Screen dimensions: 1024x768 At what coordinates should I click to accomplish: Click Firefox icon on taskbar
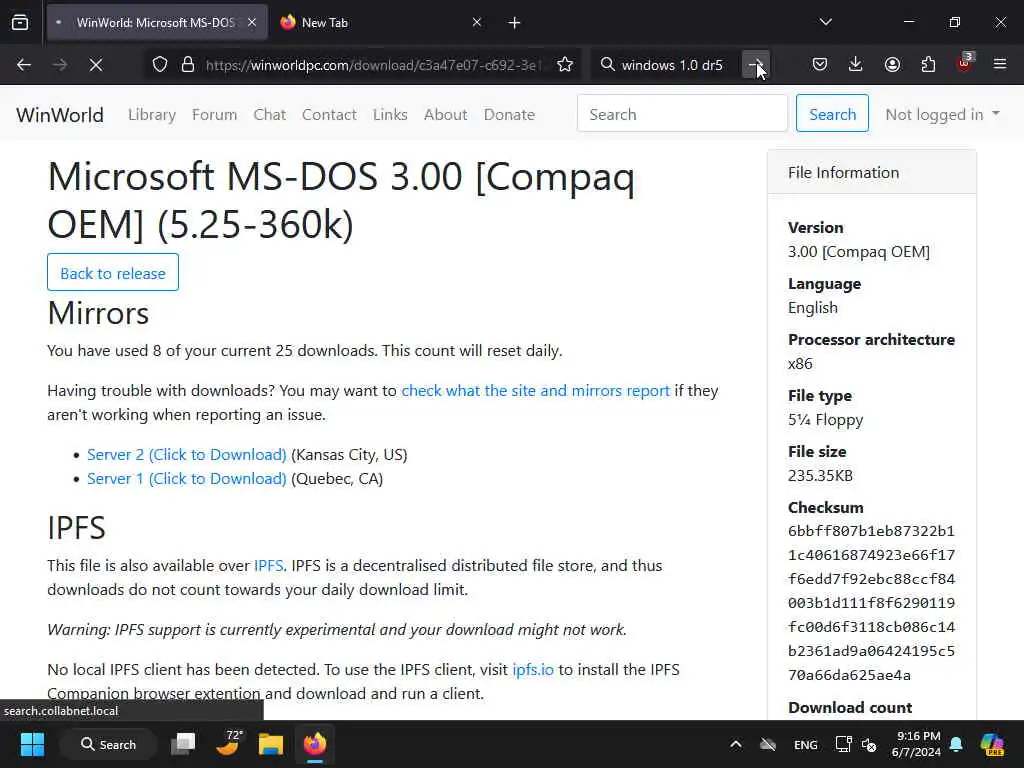coord(315,744)
